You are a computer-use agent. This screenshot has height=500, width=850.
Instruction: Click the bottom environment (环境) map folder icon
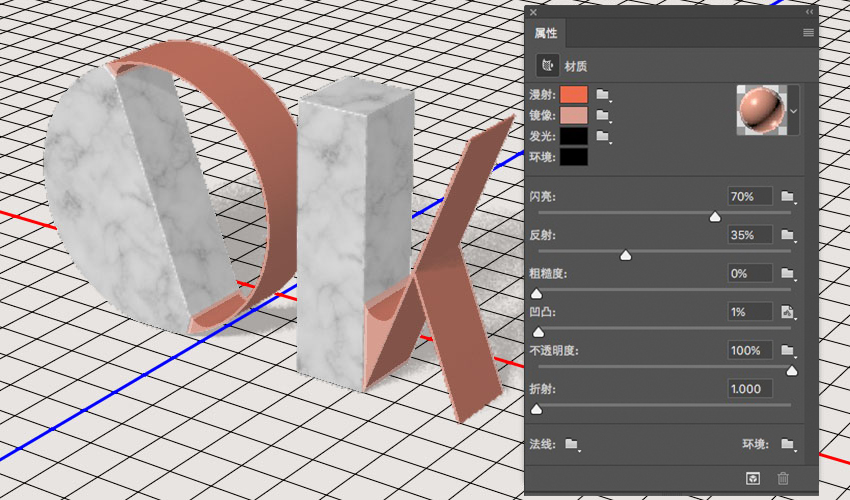pyautogui.click(x=788, y=444)
